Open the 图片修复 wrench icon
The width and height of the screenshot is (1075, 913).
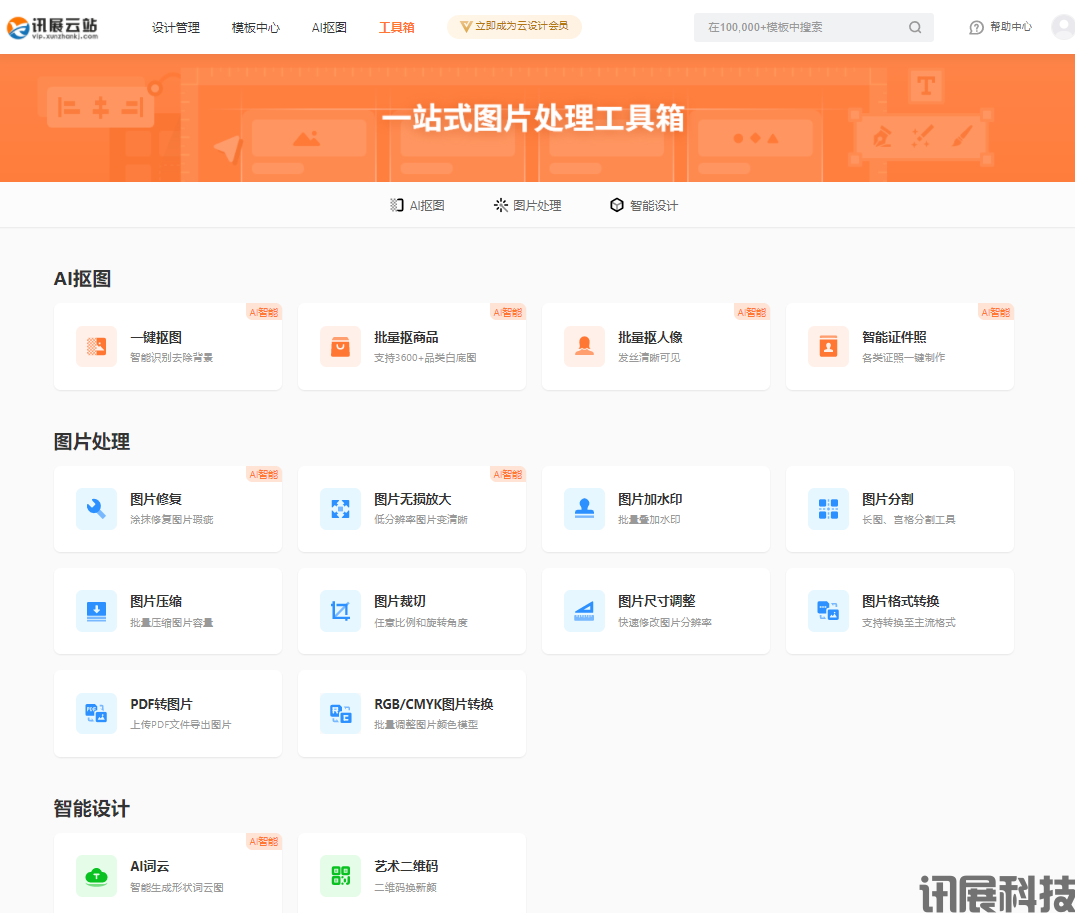pyautogui.click(x=96, y=508)
